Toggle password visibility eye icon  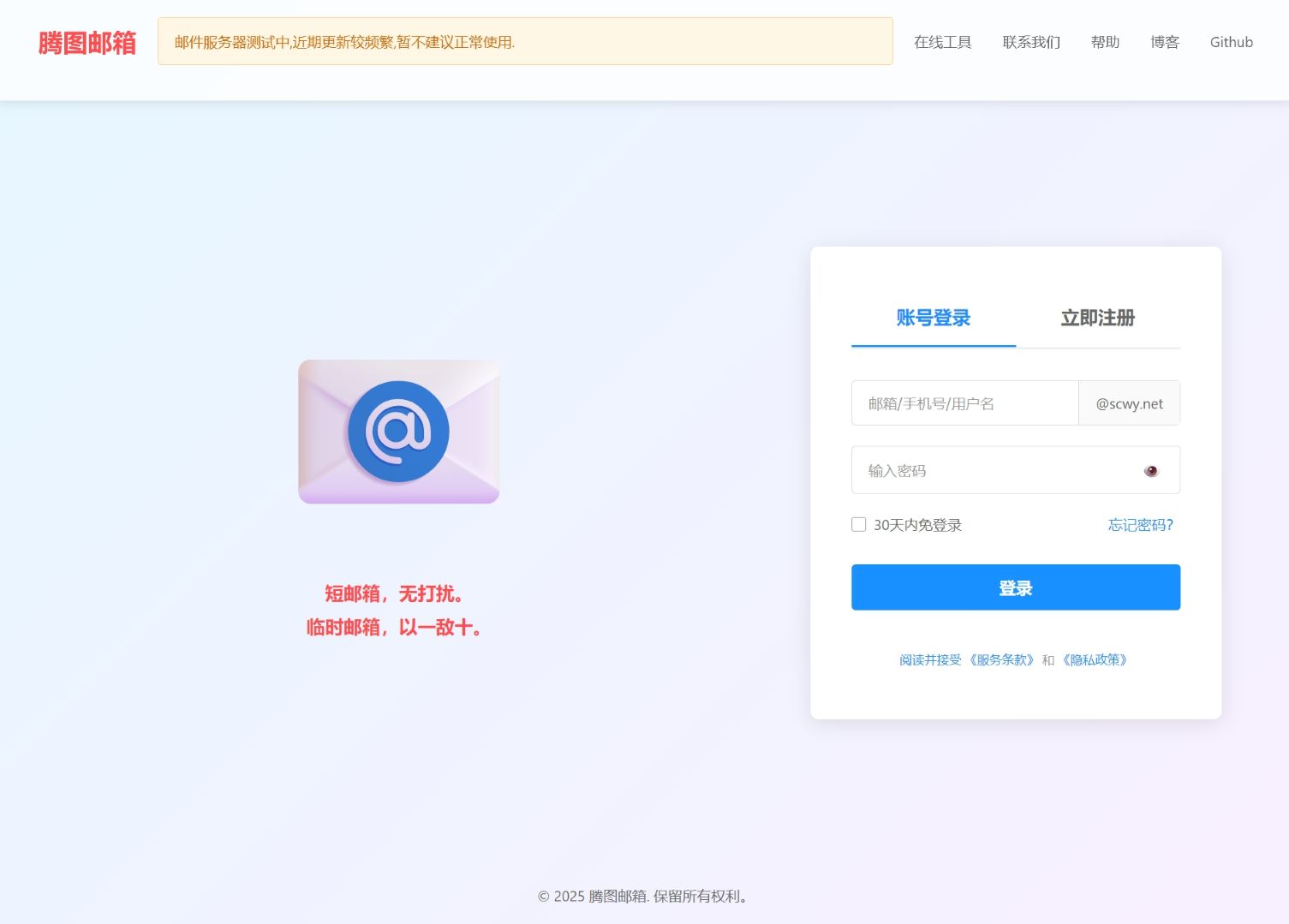coord(1150,471)
